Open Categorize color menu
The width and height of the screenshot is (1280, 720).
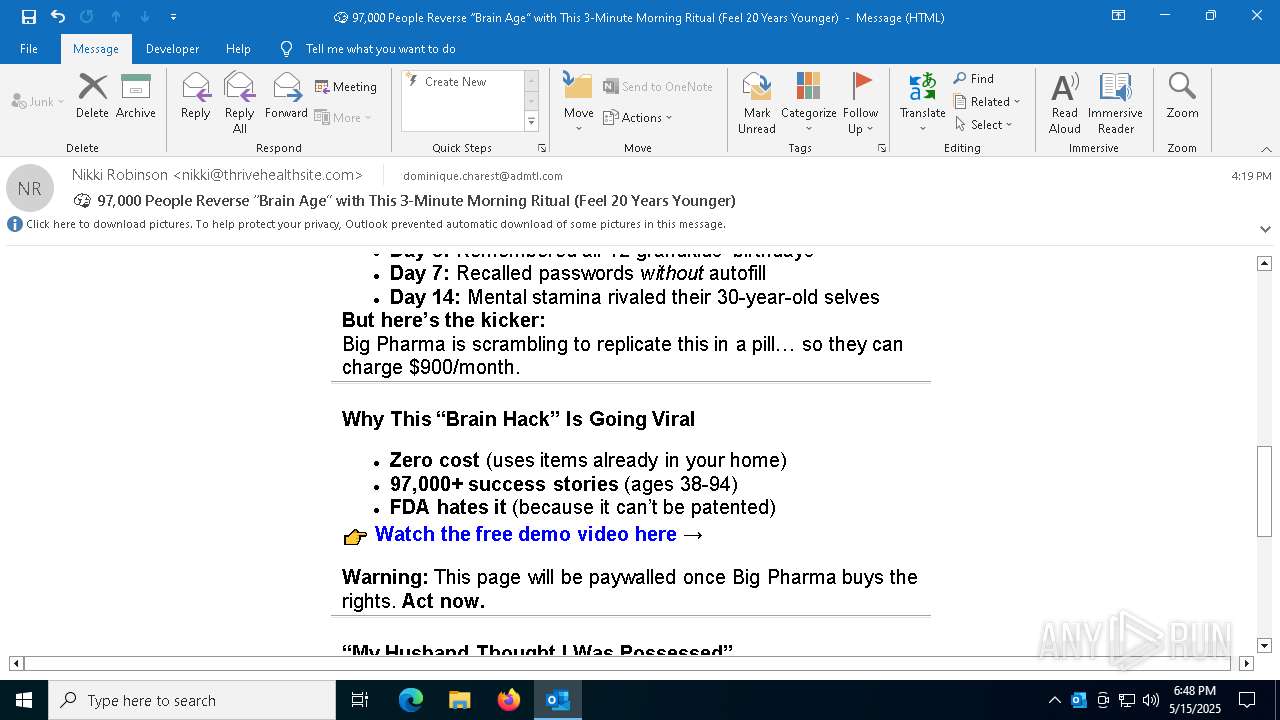(808, 102)
